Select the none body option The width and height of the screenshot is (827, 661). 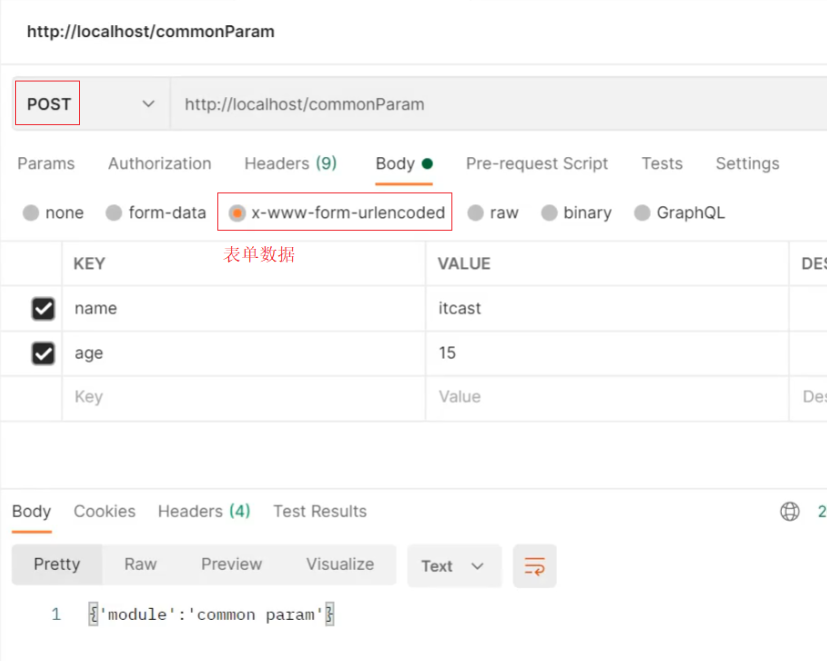(x=31, y=213)
